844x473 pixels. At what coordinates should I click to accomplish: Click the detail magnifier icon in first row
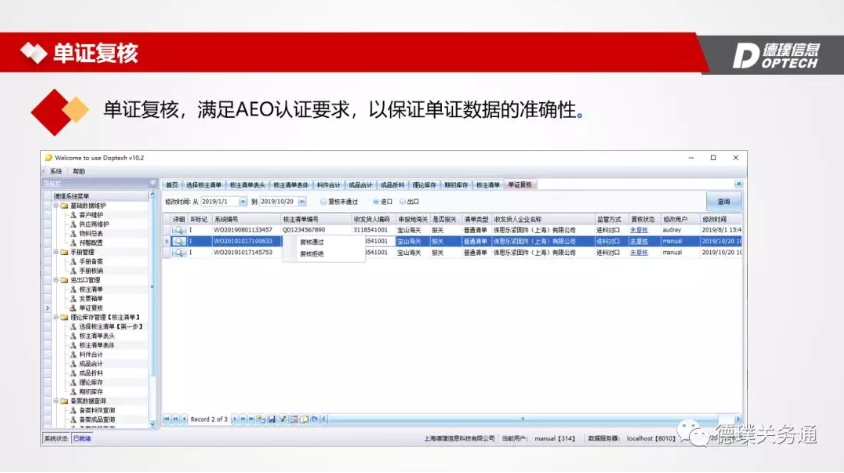tap(179, 230)
